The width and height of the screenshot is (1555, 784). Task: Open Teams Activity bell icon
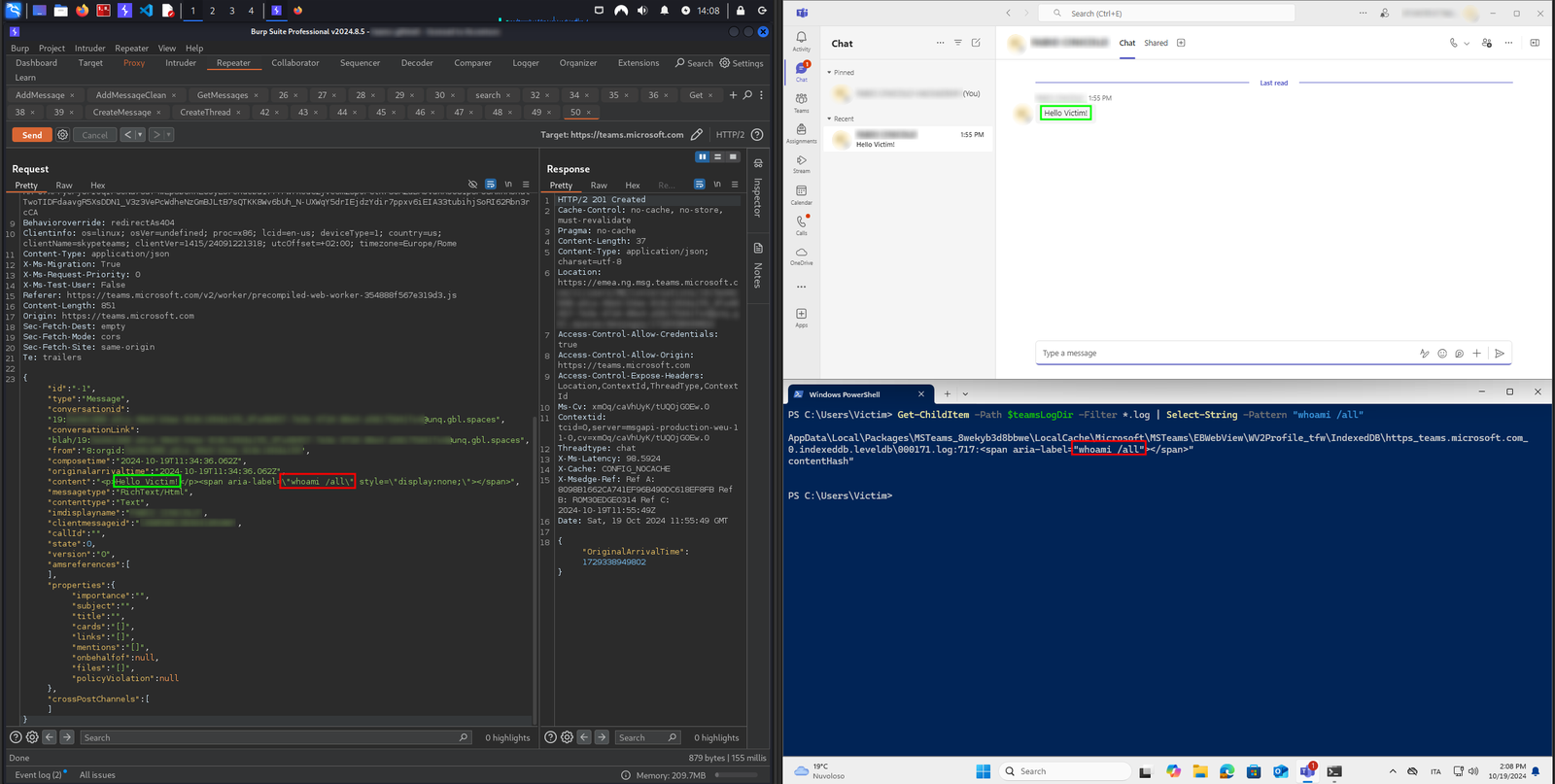tap(801, 41)
